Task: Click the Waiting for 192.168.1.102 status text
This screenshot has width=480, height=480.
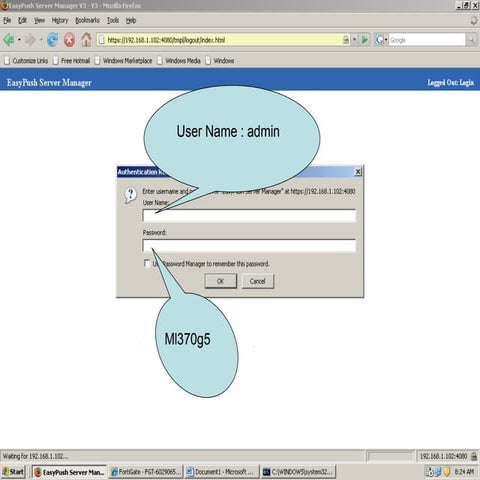Action: tap(36, 456)
